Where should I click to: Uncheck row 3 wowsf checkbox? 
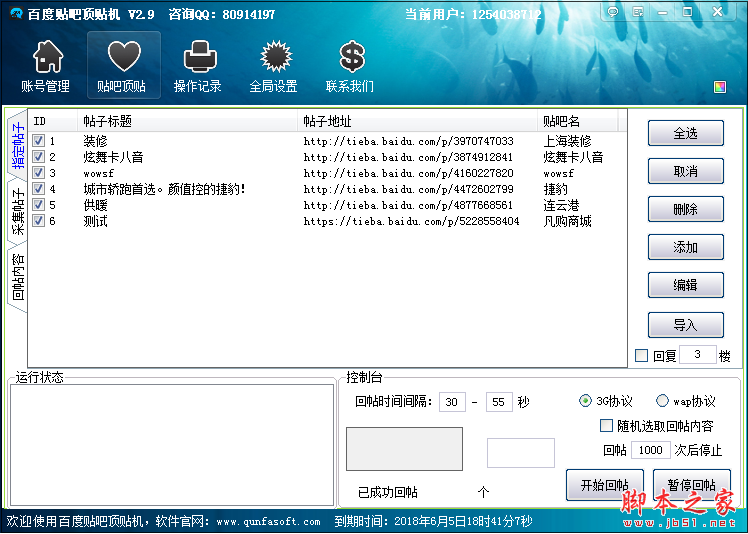(x=39, y=172)
